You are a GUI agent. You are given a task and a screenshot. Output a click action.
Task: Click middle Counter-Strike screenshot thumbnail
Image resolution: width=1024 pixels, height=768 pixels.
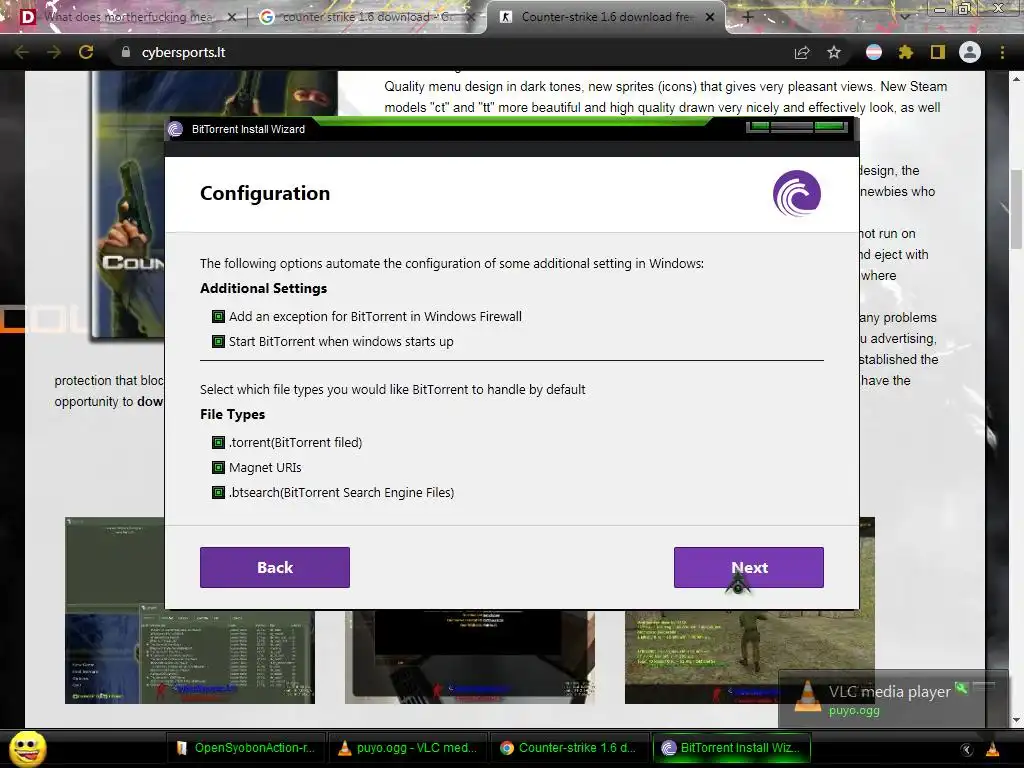[x=470, y=656]
